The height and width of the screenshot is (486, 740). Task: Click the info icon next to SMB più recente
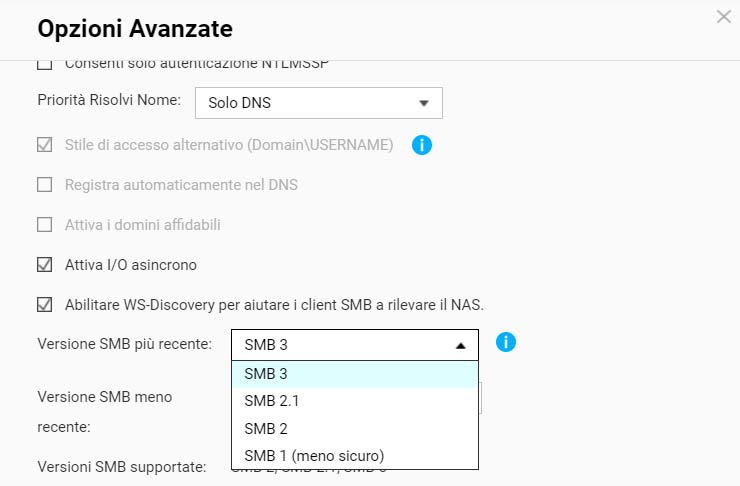[506, 343]
